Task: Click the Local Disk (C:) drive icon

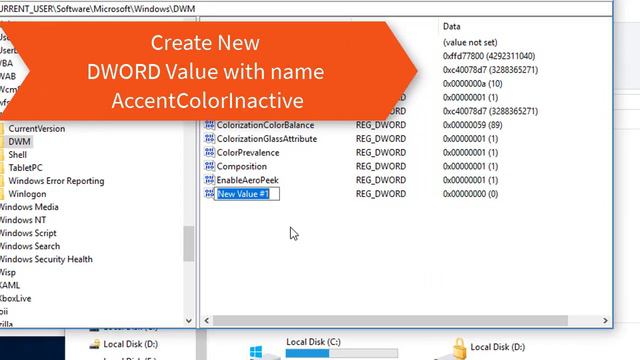Action: pos(263,352)
